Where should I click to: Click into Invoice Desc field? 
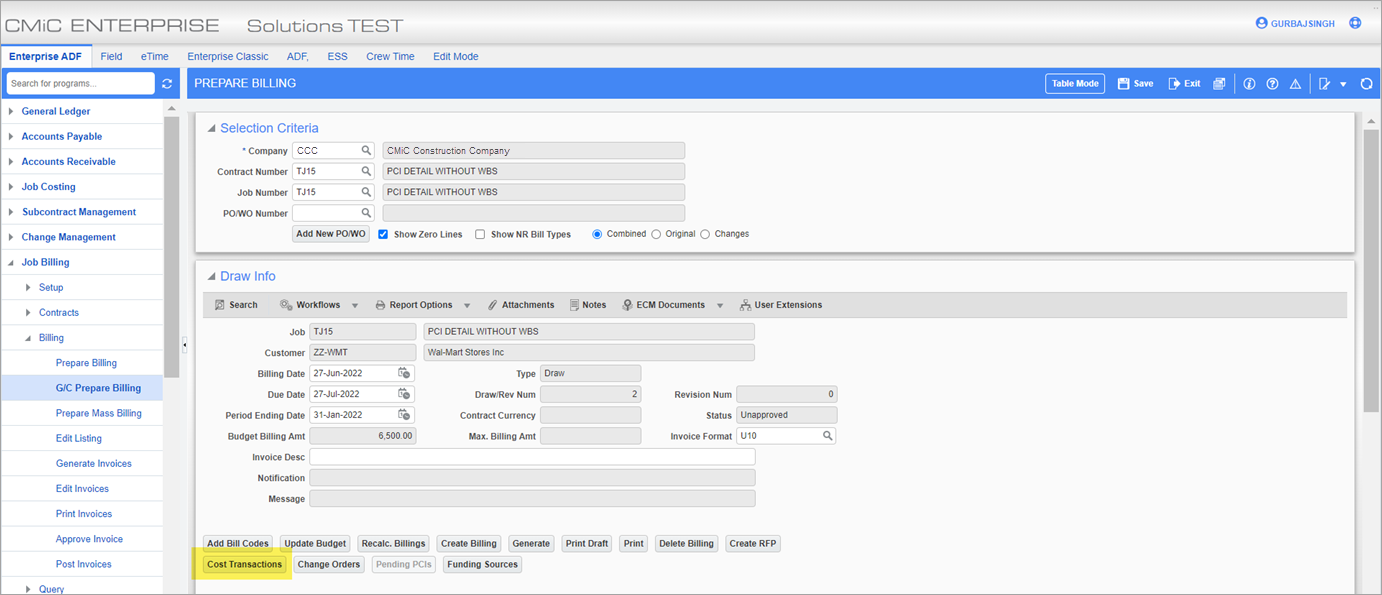coord(532,457)
